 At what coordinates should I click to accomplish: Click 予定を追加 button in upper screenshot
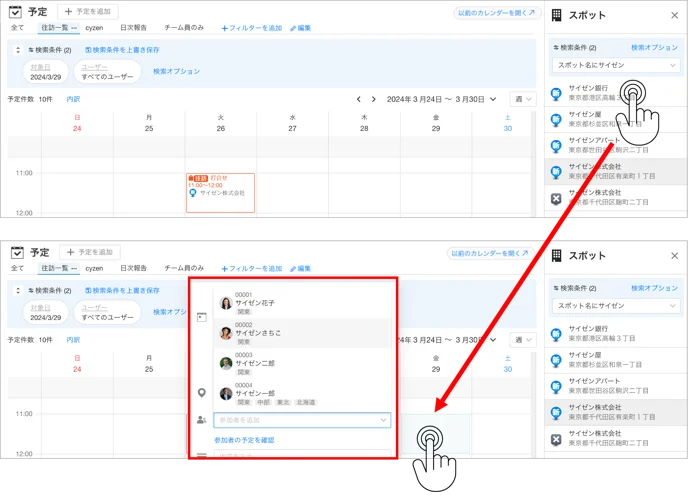pos(88,11)
